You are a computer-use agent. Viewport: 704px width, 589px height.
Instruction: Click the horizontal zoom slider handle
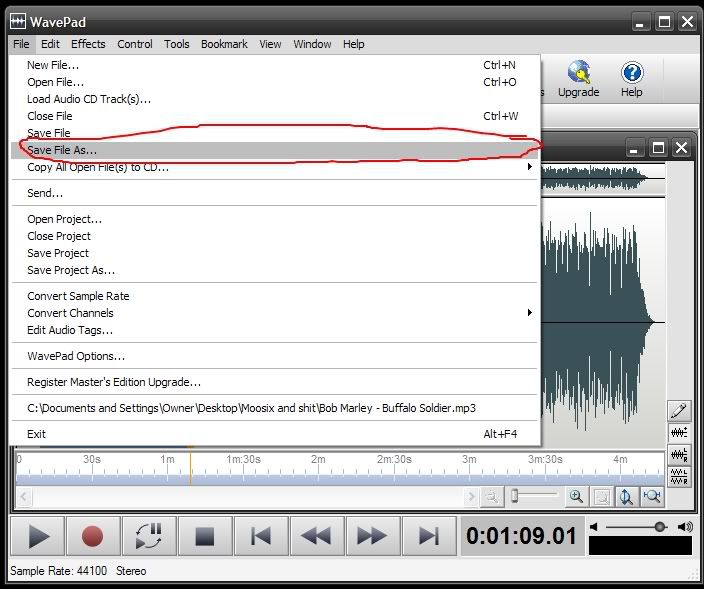tap(515, 496)
